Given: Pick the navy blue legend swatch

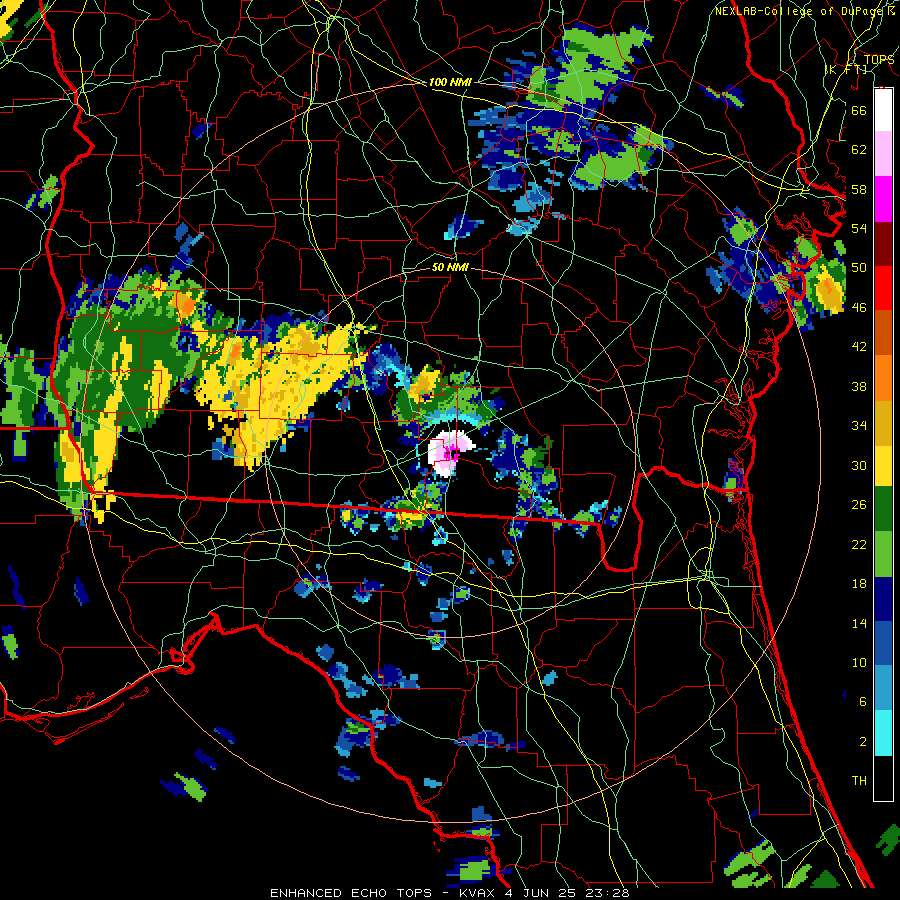Looking at the screenshot, I should 883,599.
